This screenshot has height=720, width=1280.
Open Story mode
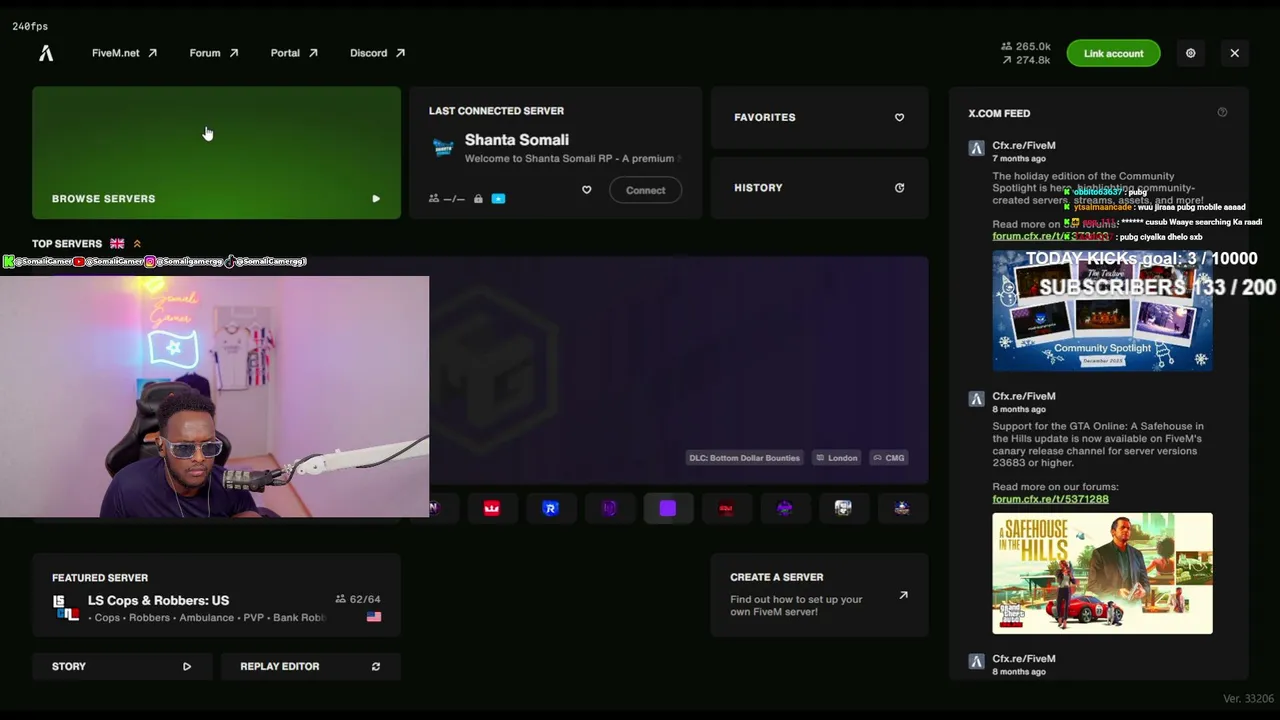122,667
